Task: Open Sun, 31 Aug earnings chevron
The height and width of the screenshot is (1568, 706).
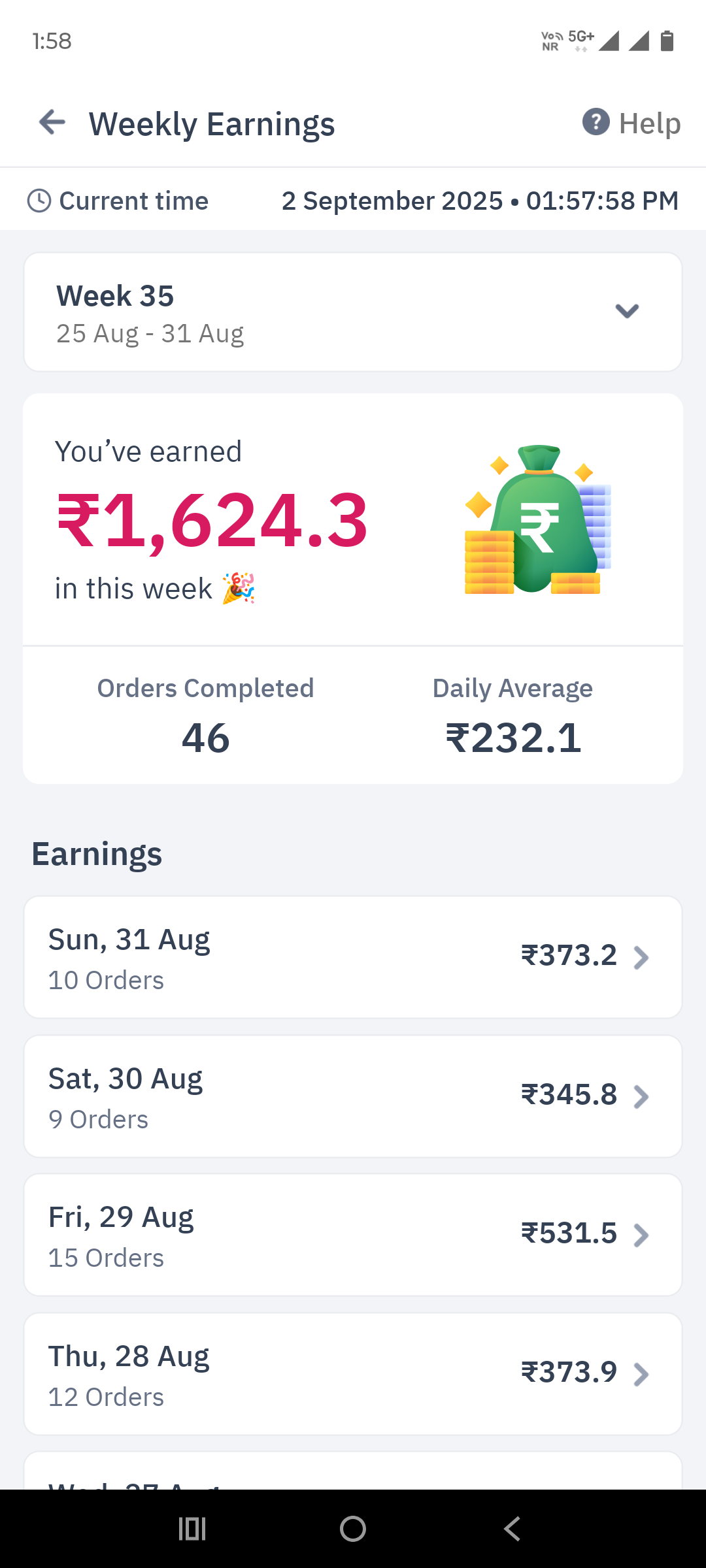Action: coord(641,957)
